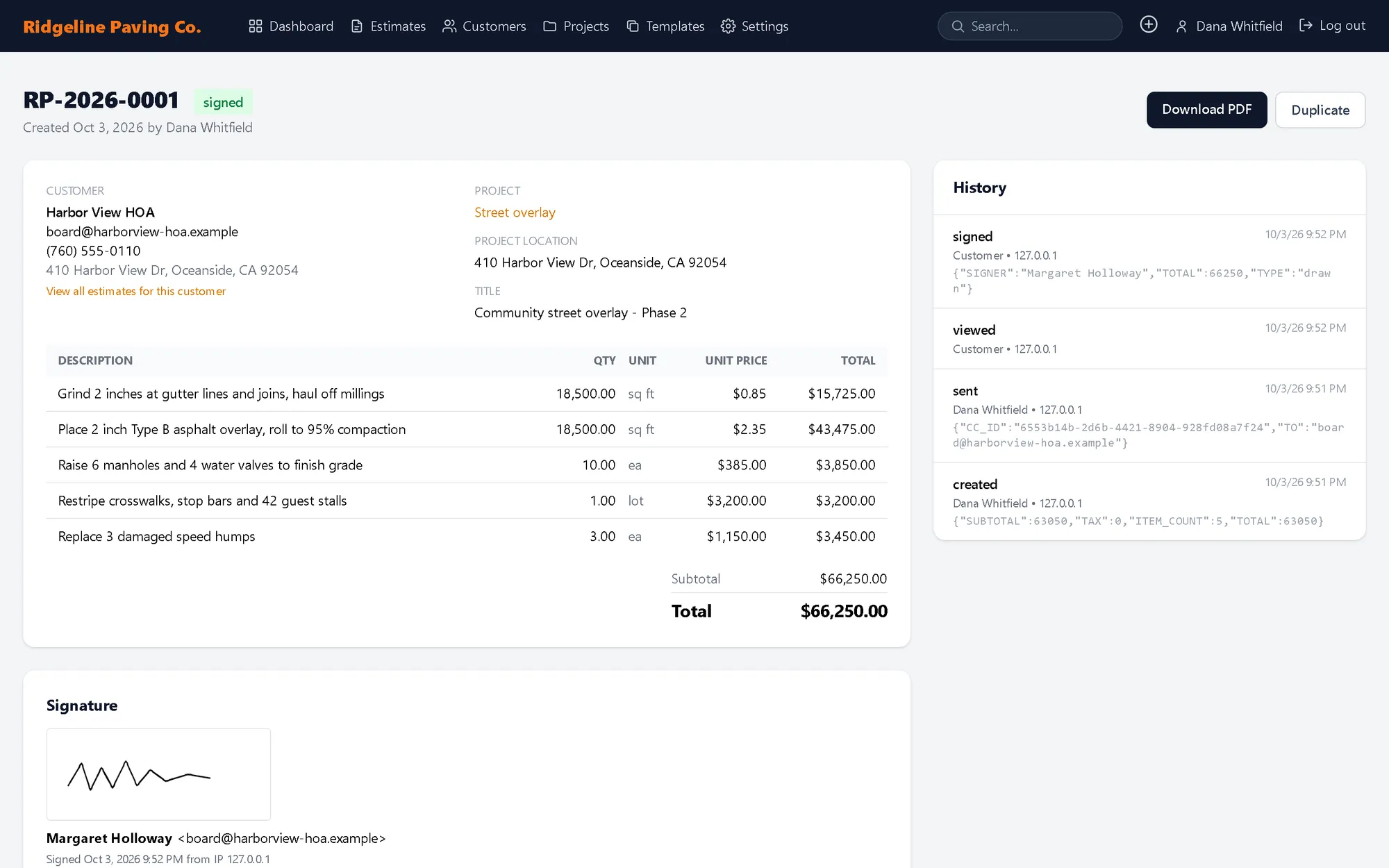This screenshot has height=868, width=1389.
Task: Click the 'viewed' history entry
Action: pyautogui.click(x=1149, y=339)
